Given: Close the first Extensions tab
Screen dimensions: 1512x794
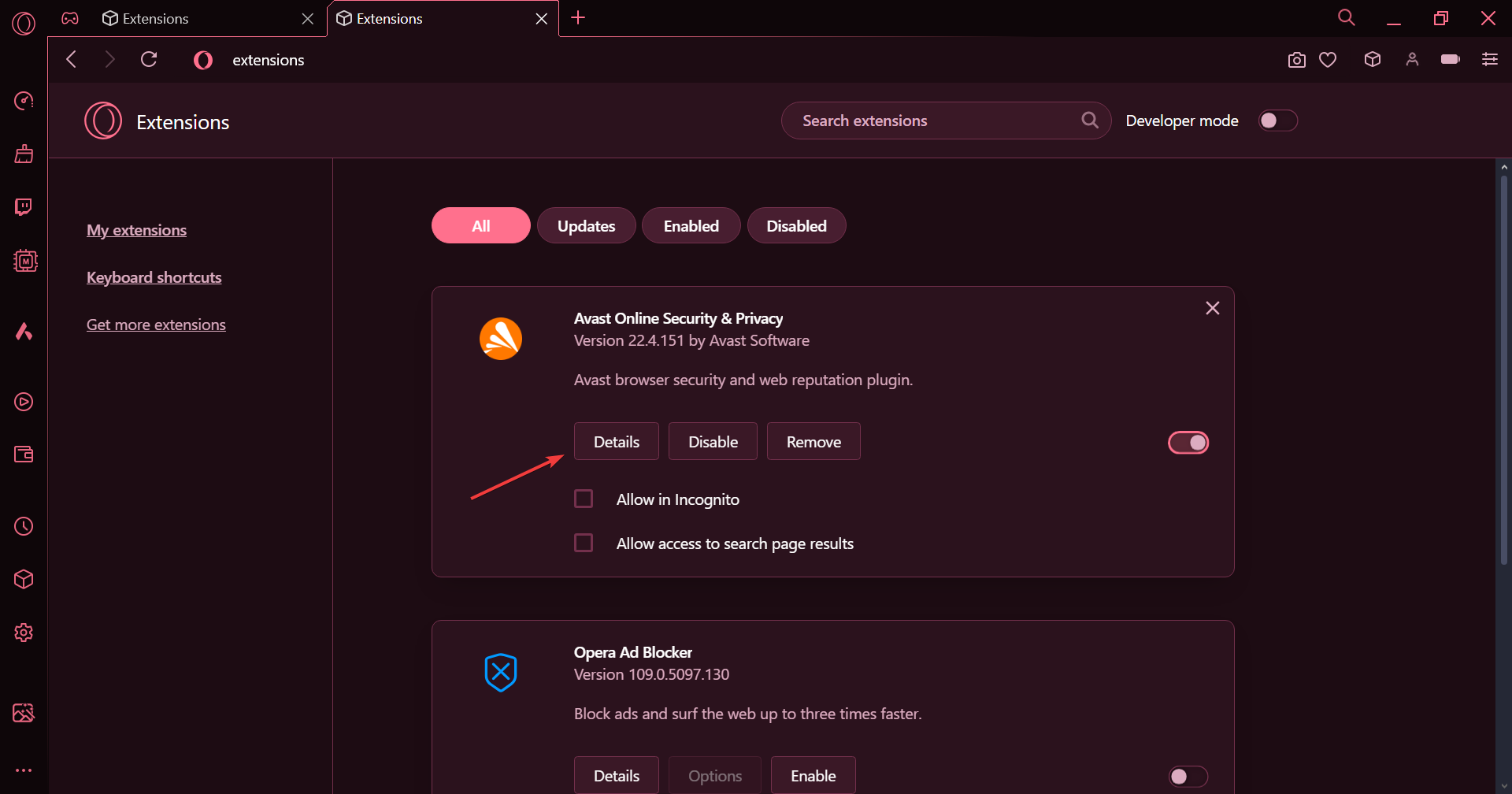Looking at the screenshot, I should [308, 18].
